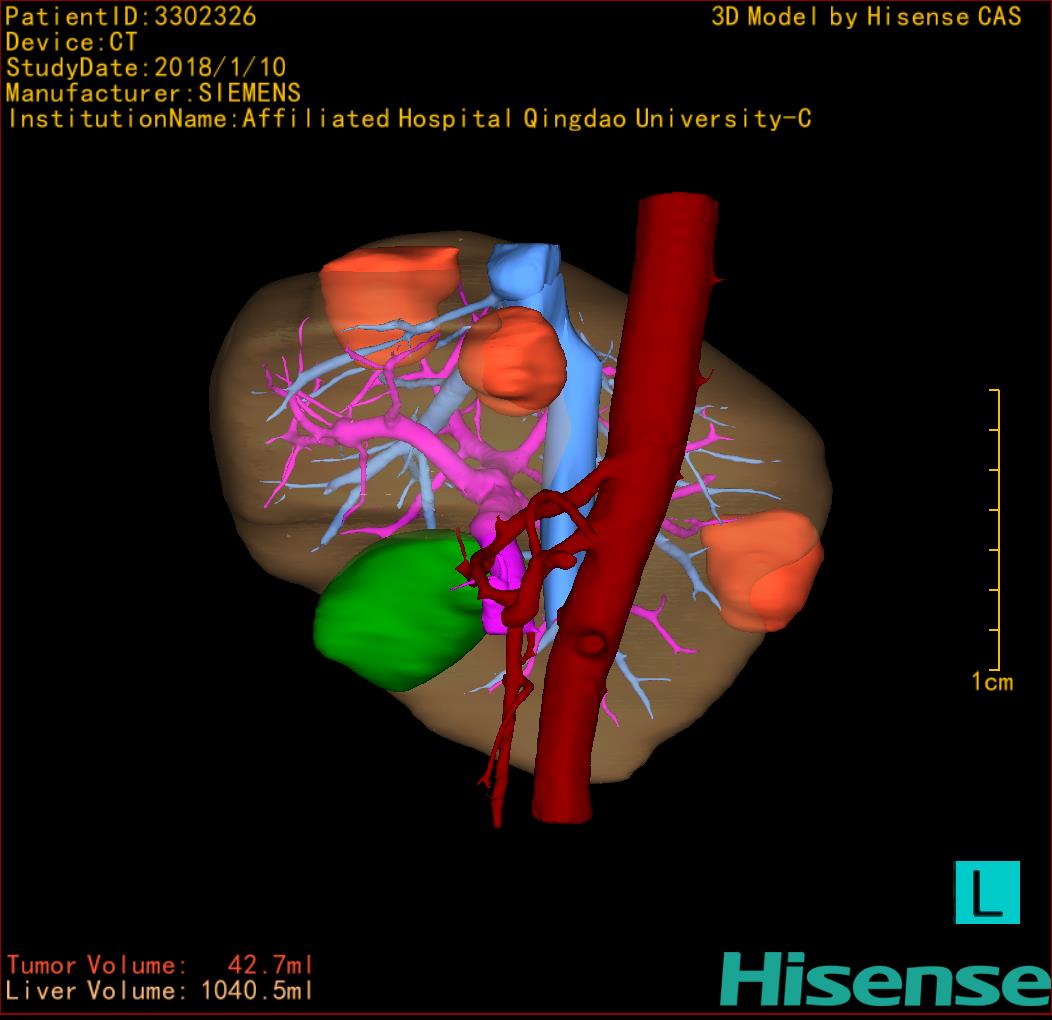Click the Device:CT label
Viewport: 1052px width, 1020px height.
tap(71, 42)
